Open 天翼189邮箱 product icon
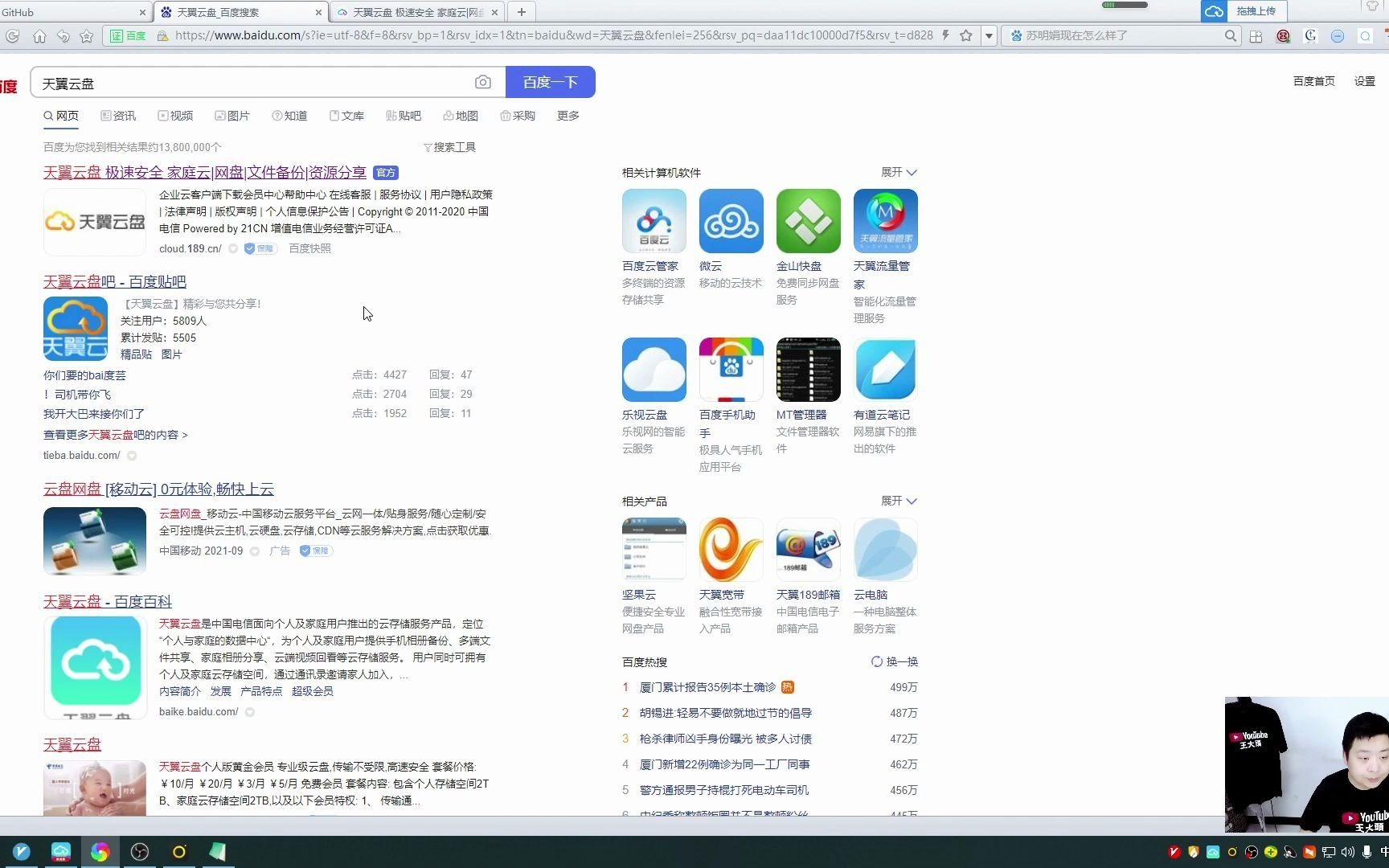This screenshot has height=868, width=1389. click(x=808, y=550)
